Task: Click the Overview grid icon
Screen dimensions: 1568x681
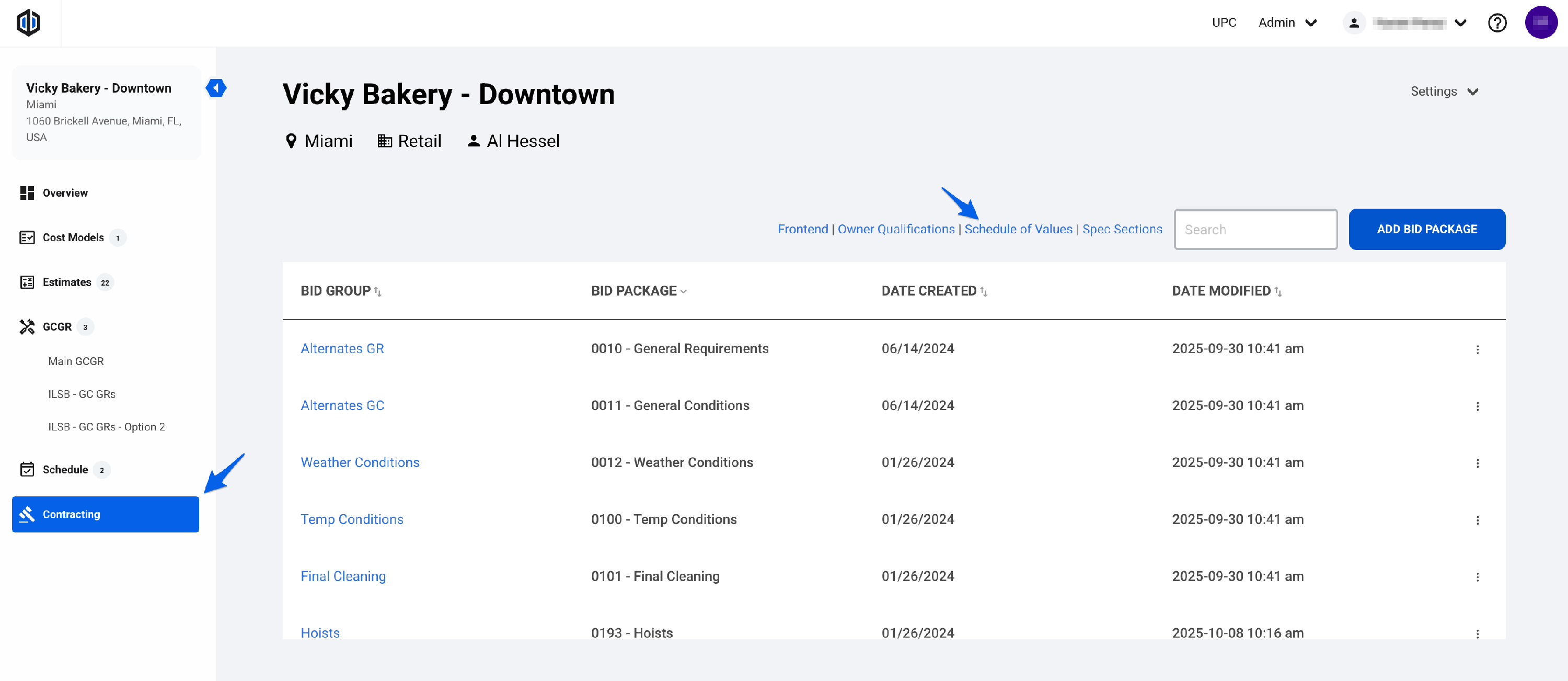Action: tap(27, 193)
